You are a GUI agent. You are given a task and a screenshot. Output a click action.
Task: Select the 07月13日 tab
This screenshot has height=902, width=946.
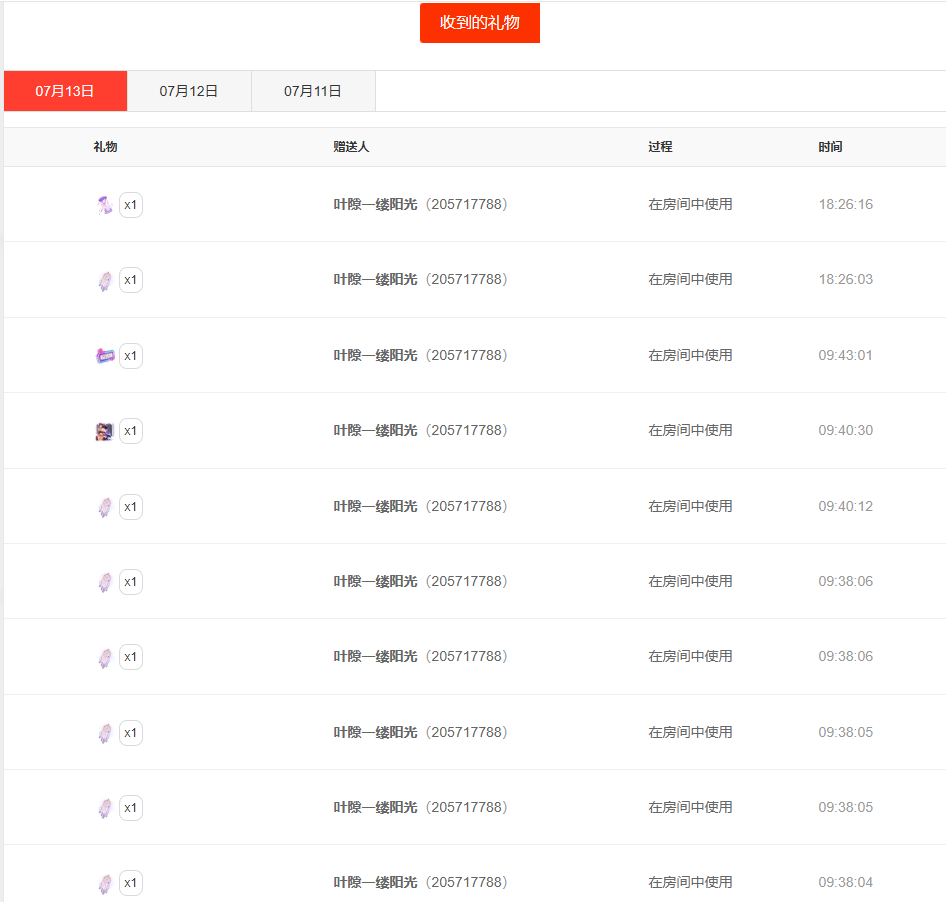[65, 91]
